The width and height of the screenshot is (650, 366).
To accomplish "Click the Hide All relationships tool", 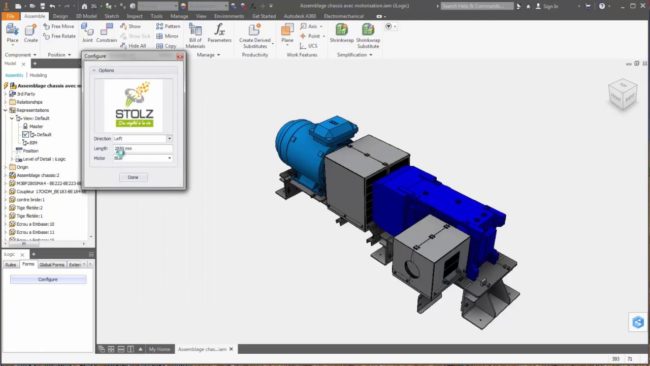I will pos(133,46).
